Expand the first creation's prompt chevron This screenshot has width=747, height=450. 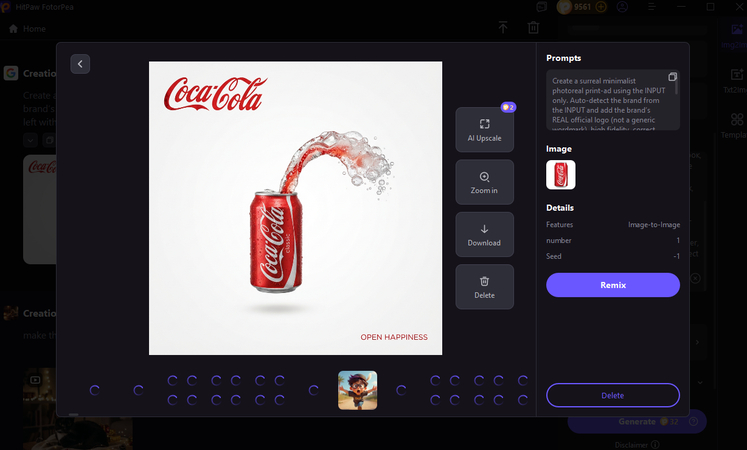(30, 140)
